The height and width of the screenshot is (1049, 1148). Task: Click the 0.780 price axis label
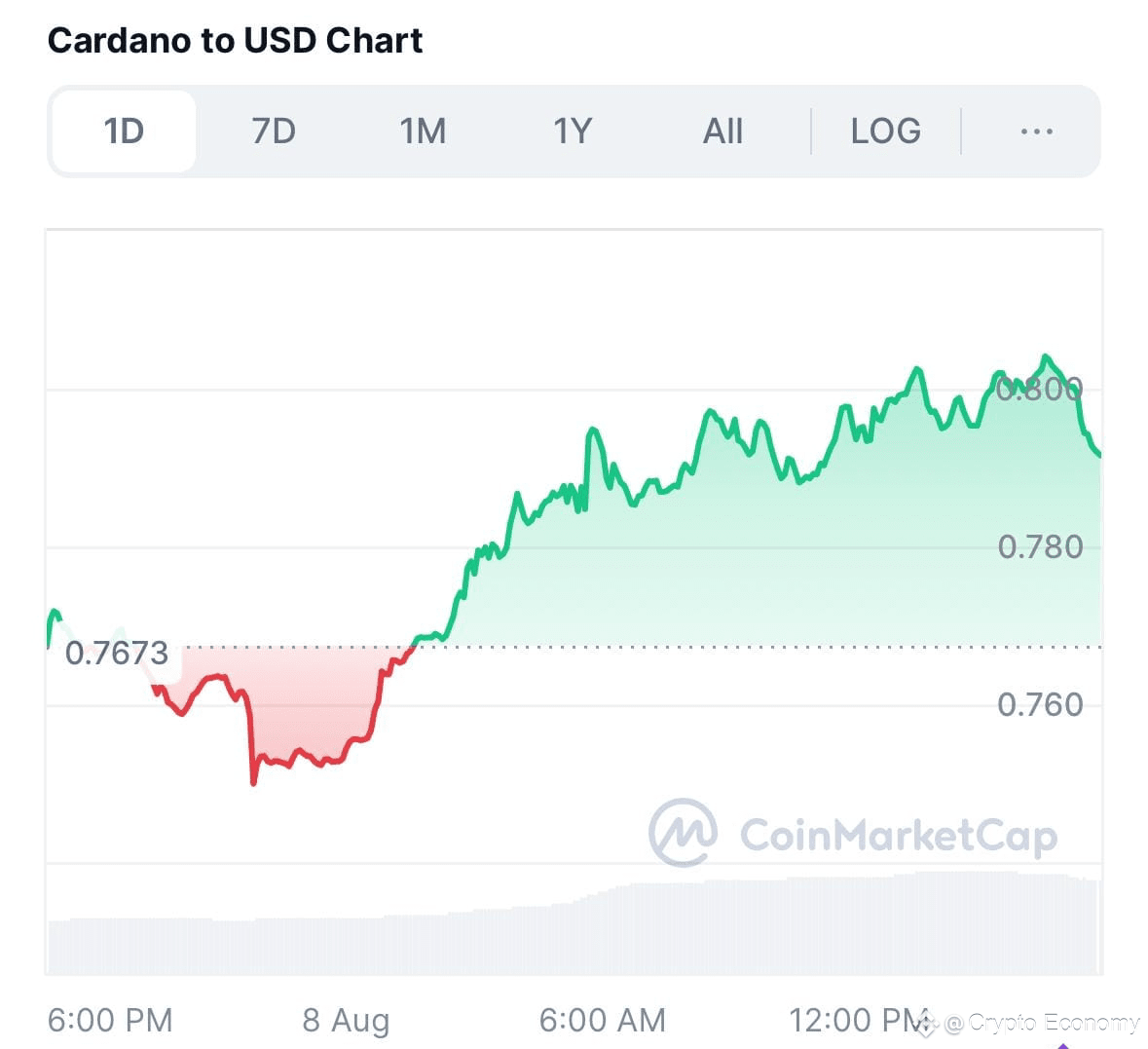1040,546
